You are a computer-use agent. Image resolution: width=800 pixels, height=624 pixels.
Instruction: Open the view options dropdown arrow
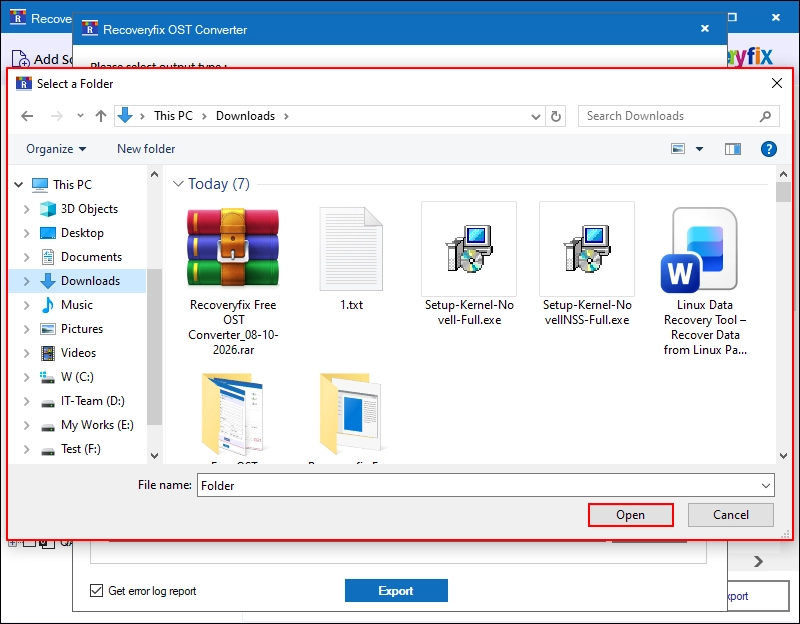tap(699, 149)
